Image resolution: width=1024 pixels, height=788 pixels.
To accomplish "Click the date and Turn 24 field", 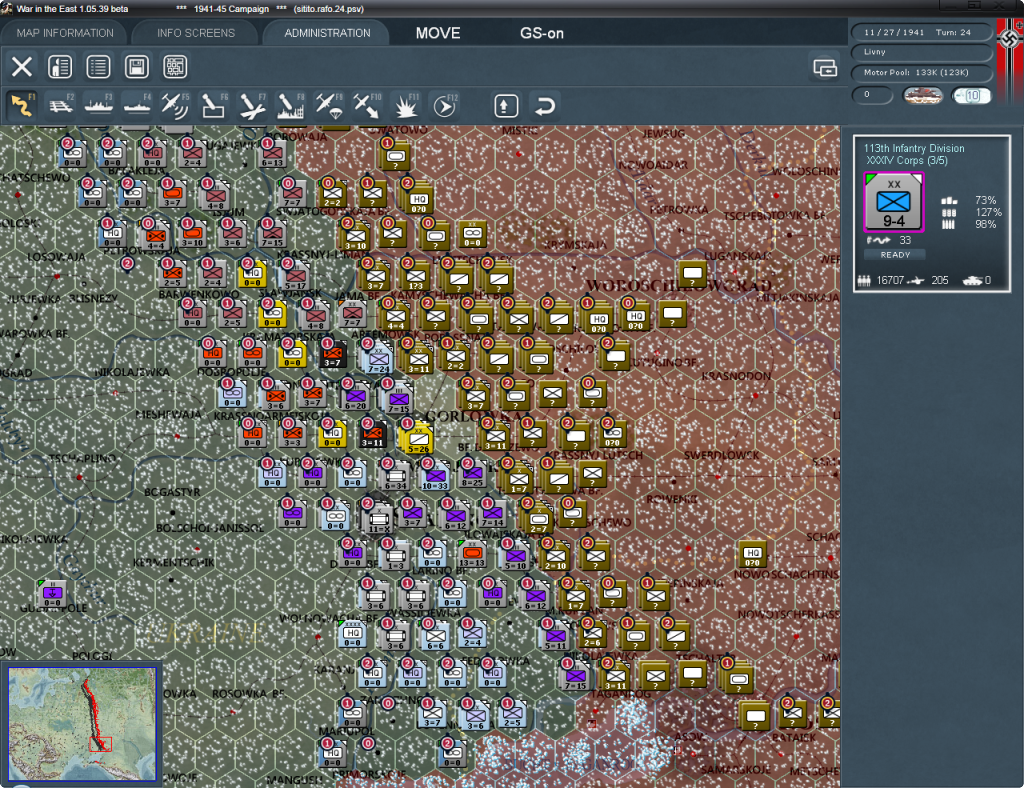I will pos(921,32).
